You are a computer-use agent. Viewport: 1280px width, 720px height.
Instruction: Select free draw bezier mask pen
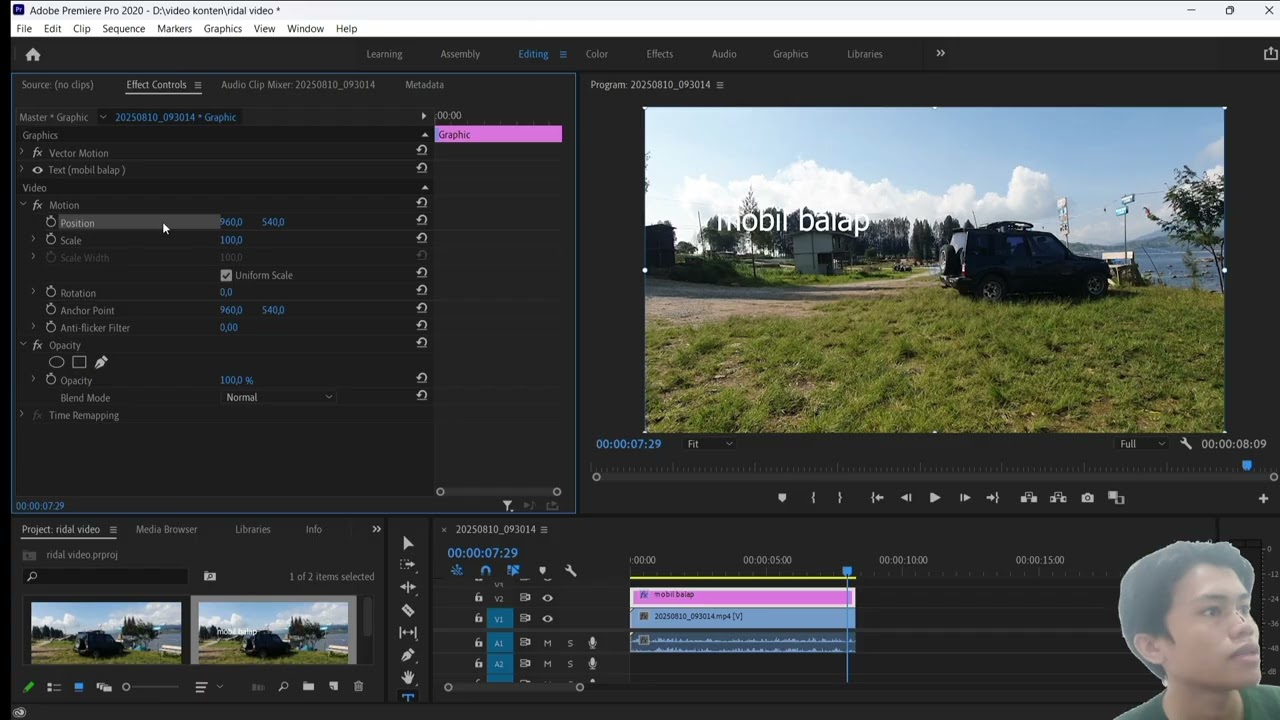coord(101,362)
